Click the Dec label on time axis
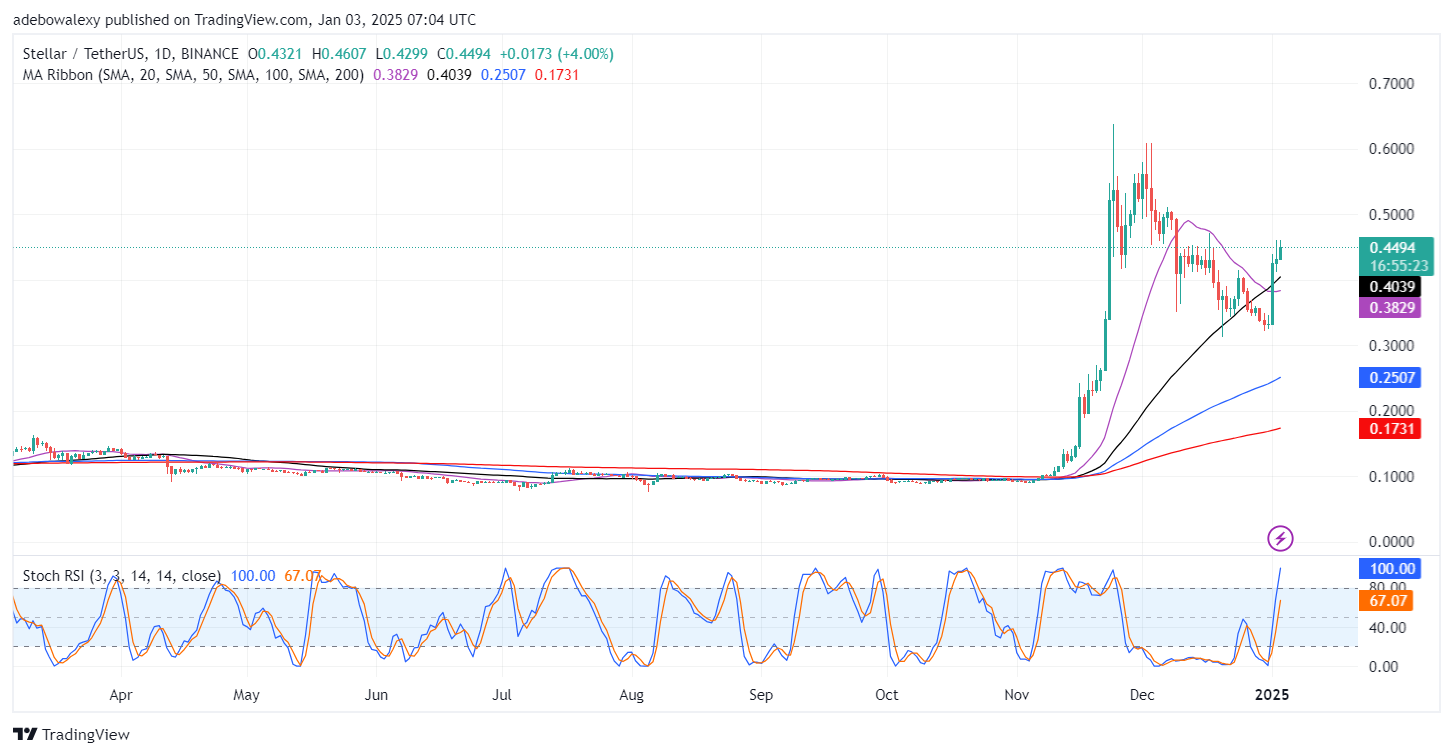 pos(1141,693)
